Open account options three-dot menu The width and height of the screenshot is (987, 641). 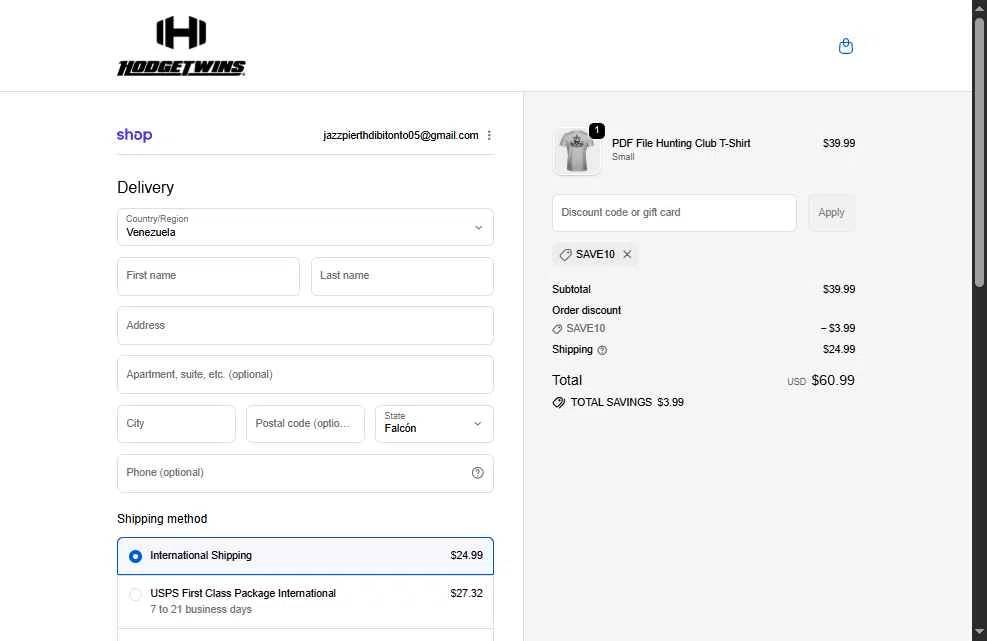489,135
